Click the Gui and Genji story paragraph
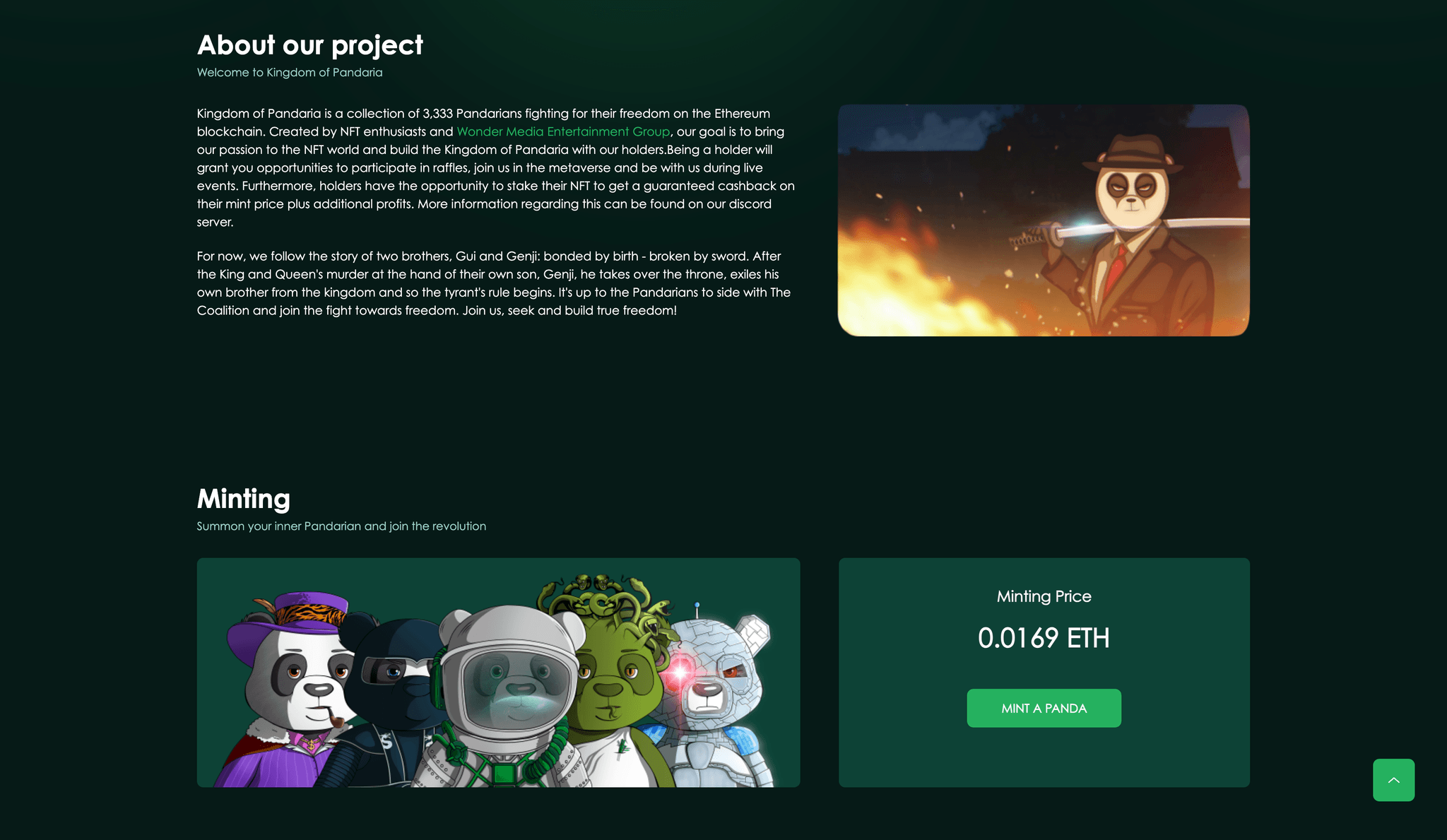This screenshot has height=840, width=1447. point(494,283)
